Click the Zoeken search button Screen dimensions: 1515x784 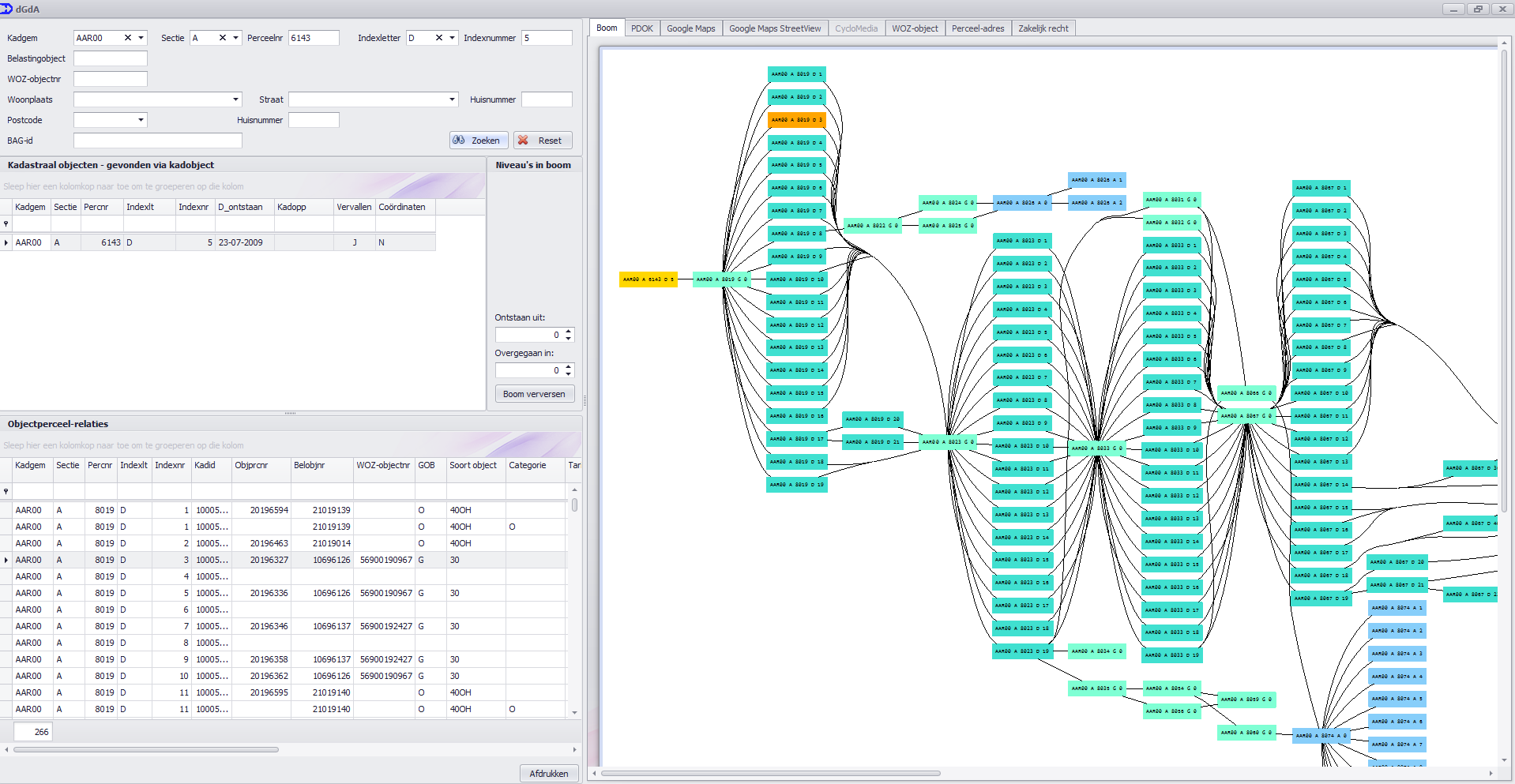coord(477,141)
